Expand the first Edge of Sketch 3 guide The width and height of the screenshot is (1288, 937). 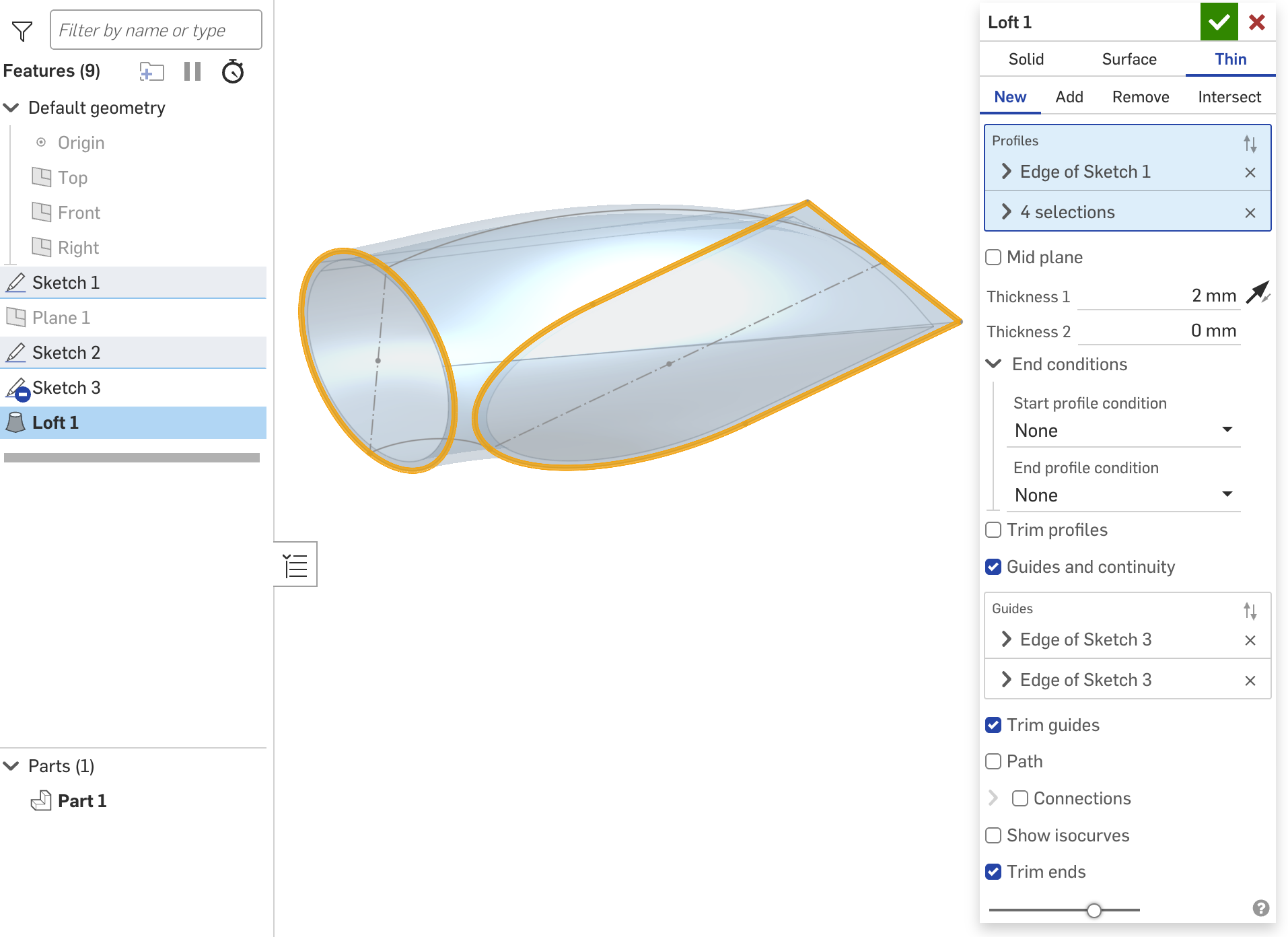(1006, 639)
